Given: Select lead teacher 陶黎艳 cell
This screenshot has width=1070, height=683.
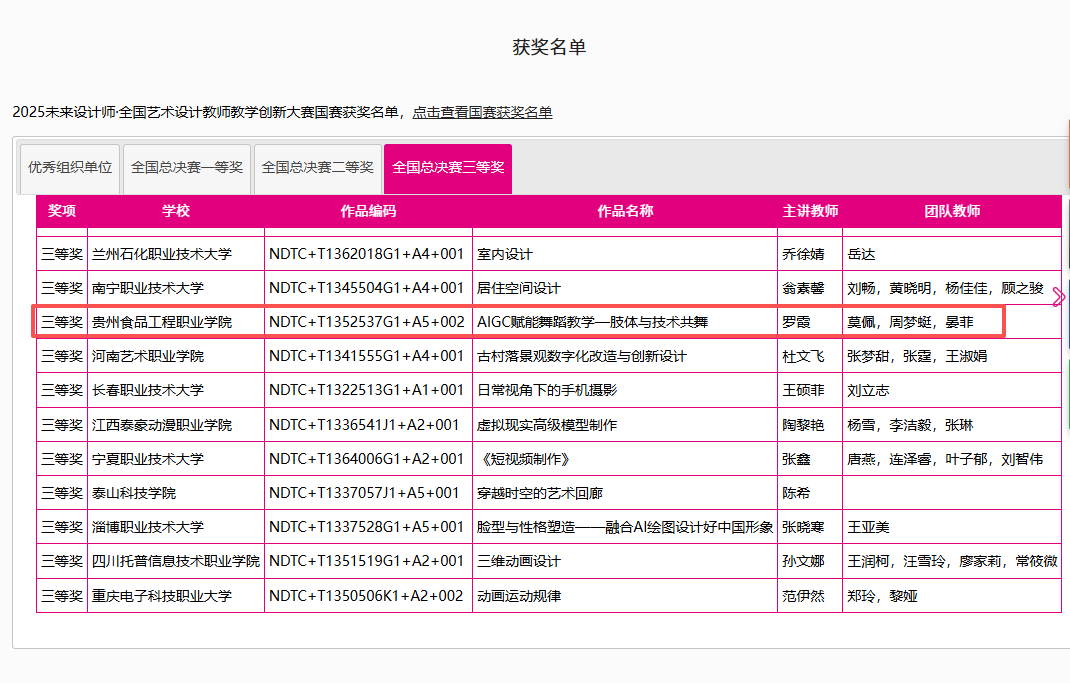Looking at the screenshot, I should tap(803, 425).
